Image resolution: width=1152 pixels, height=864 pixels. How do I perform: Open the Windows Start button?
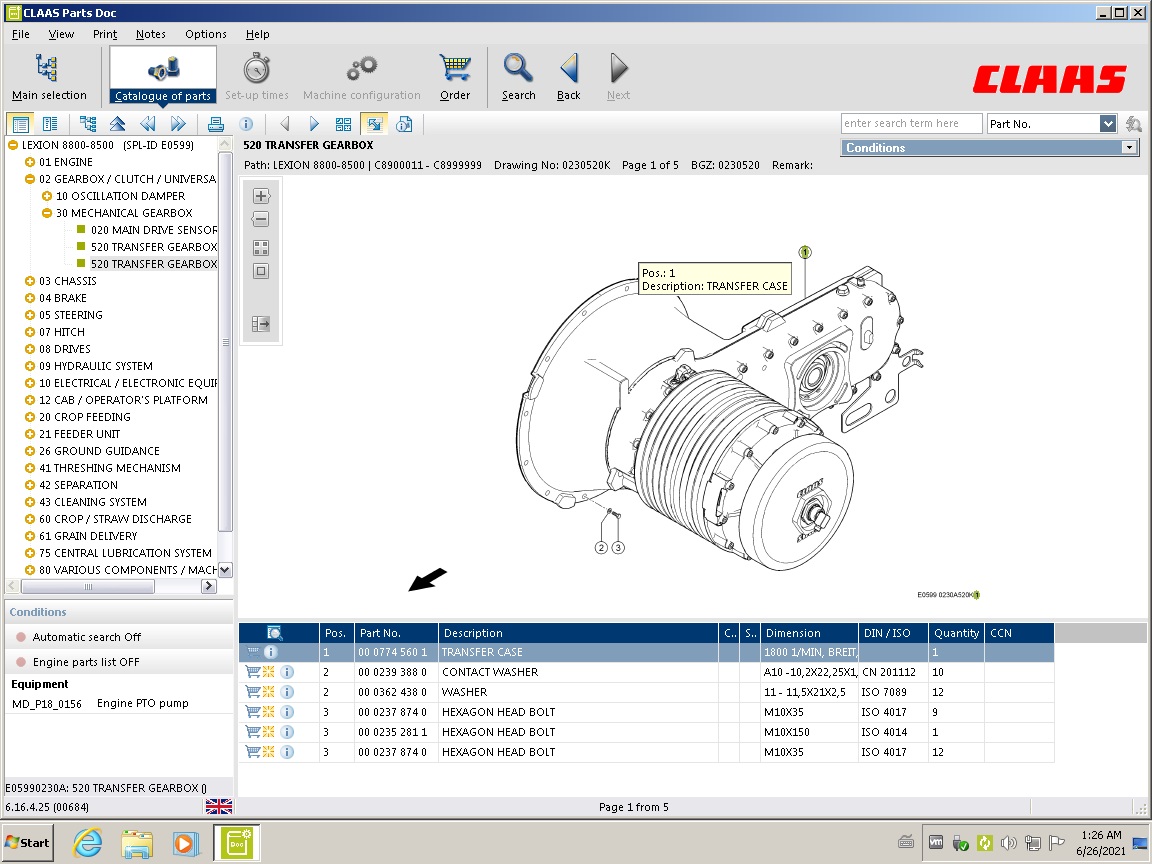point(28,843)
